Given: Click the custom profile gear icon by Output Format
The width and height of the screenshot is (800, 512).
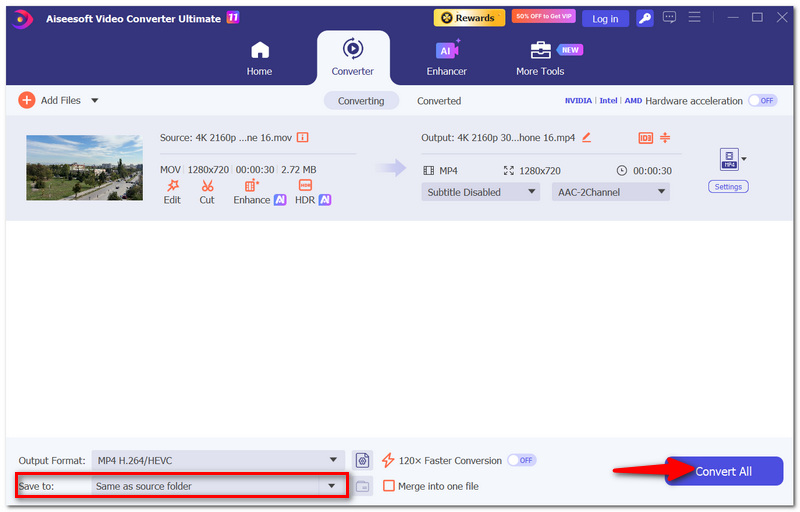Looking at the screenshot, I should 362,460.
